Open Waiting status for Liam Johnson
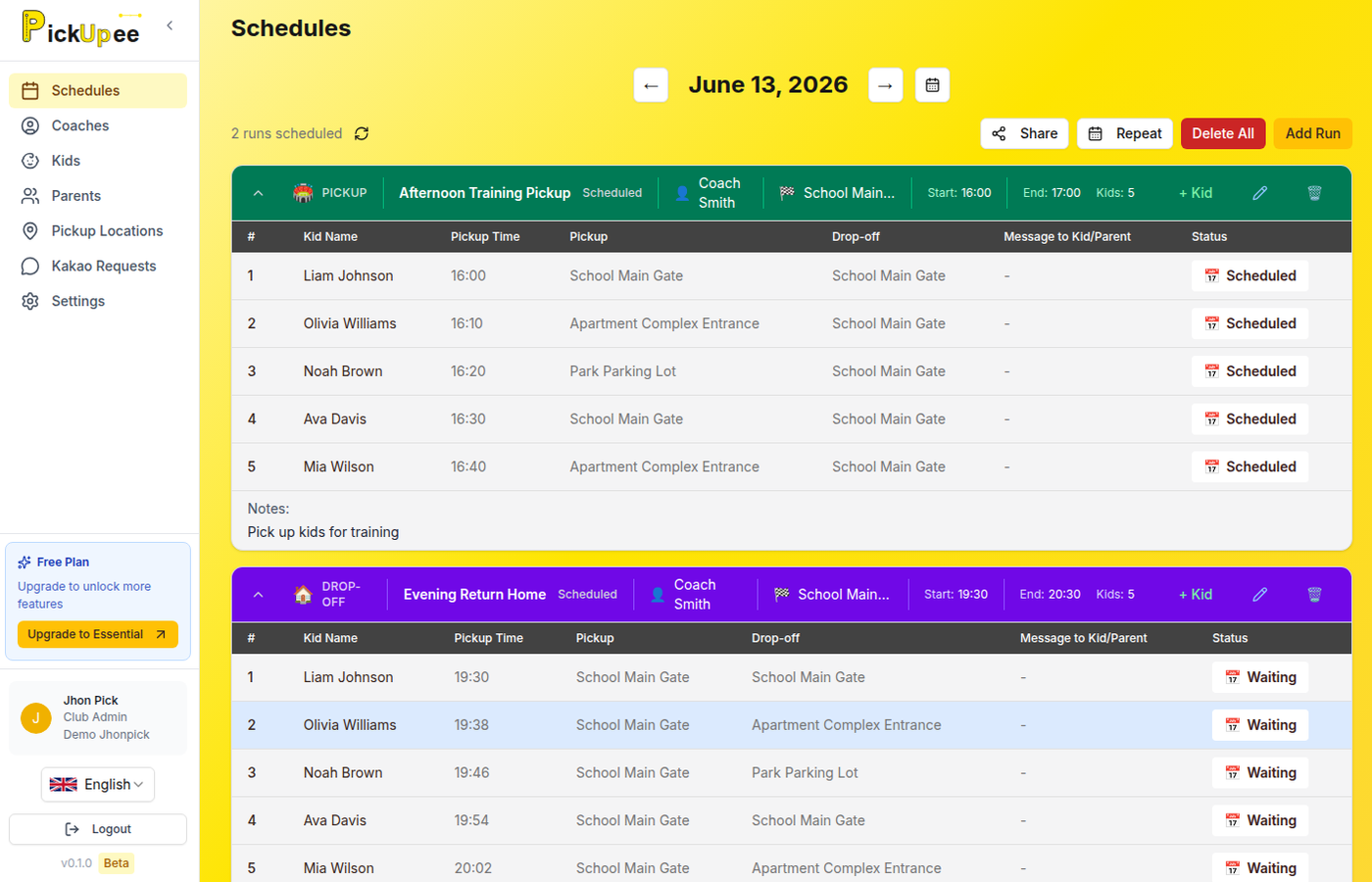Screen dimensions: 1372x882 [1260, 677]
